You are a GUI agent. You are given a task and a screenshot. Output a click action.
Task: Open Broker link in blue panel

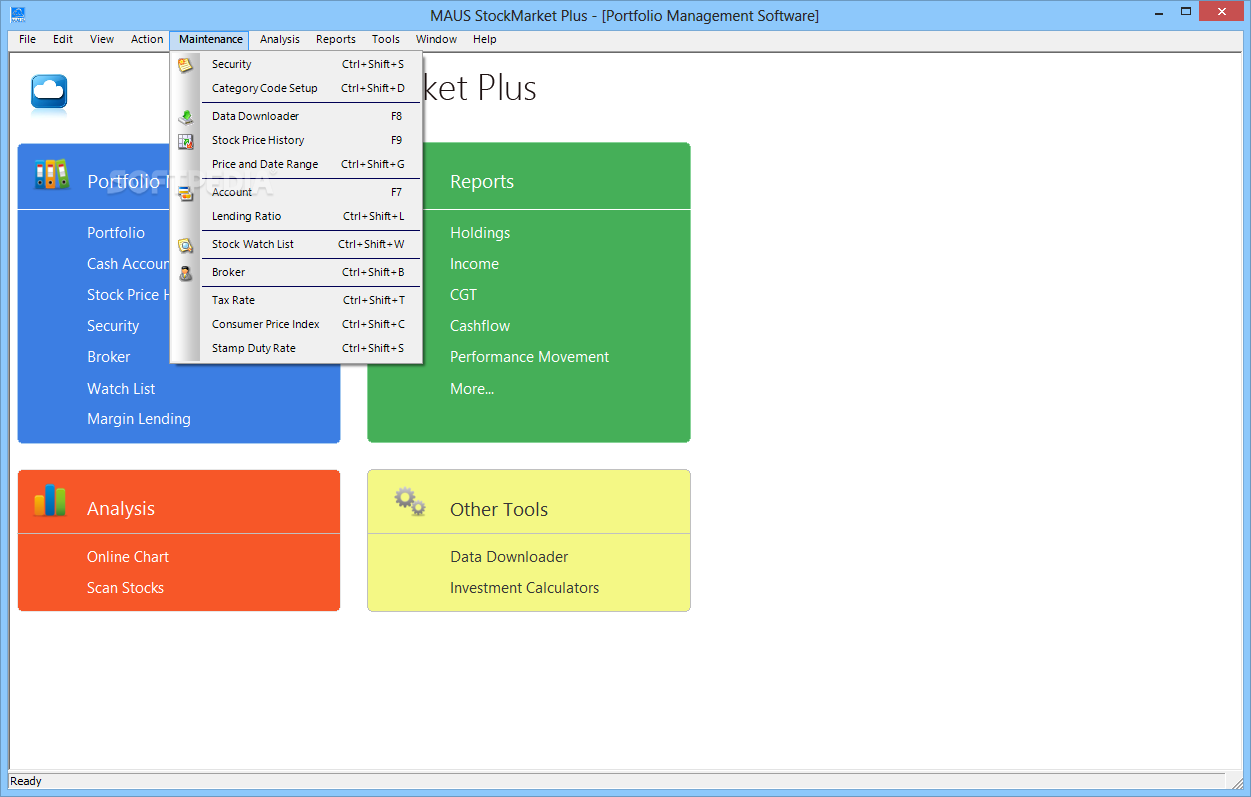click(x=109, y=357)
